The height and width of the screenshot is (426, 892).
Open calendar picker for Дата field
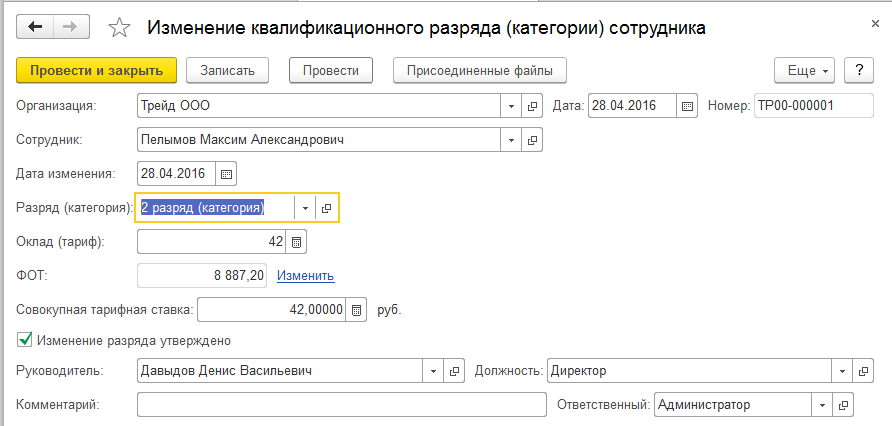687,105
